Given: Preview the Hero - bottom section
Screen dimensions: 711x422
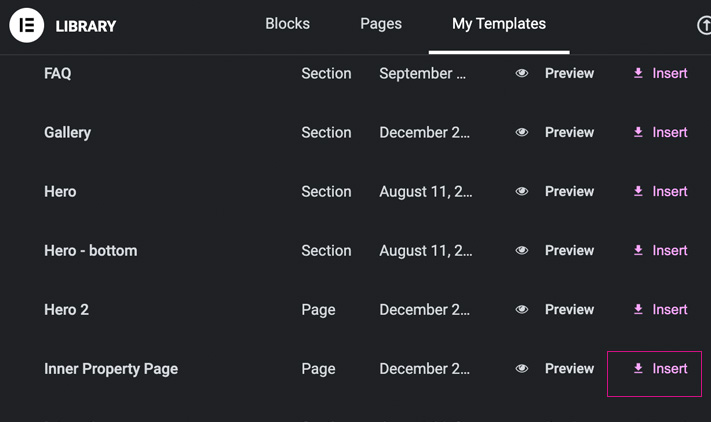Looking at the screenshot, I should 569,250.
